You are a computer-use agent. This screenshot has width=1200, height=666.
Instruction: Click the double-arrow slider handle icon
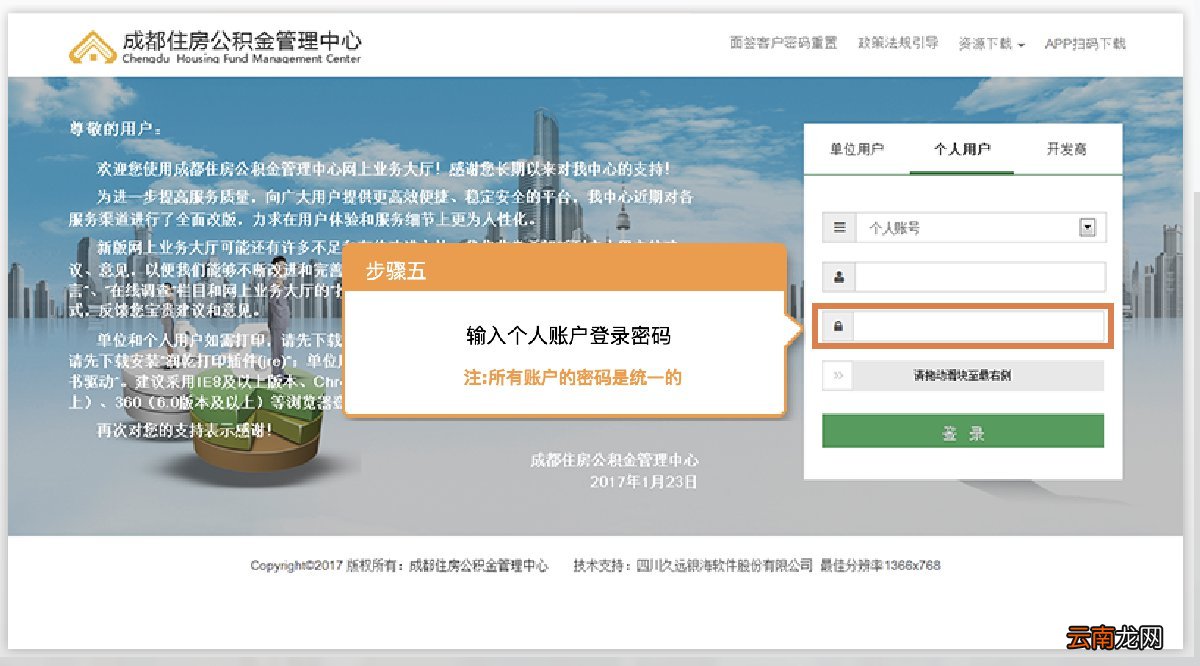tap(840, 376)
